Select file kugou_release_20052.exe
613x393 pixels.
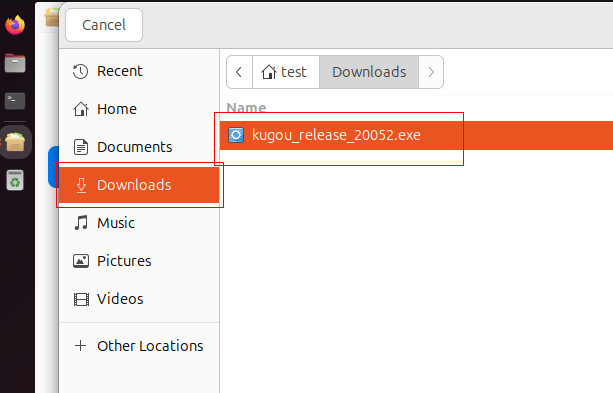[416, 135]
